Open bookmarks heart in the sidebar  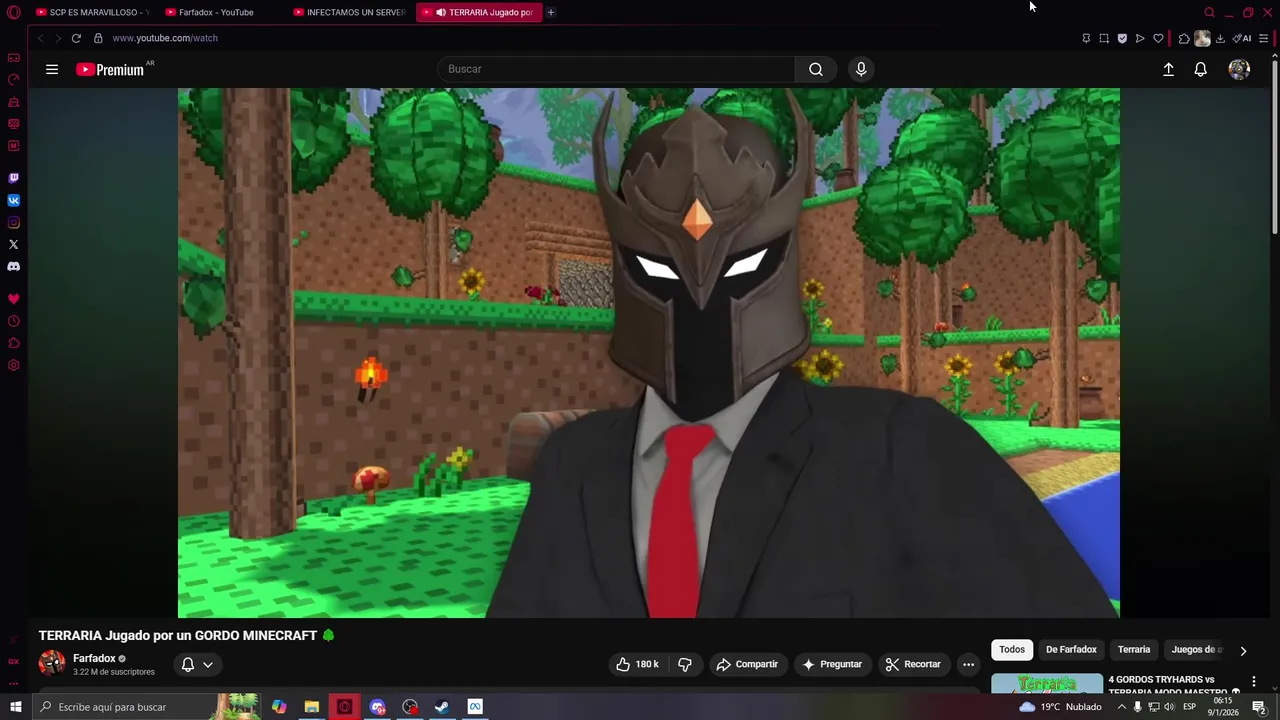(x=13, y=299)
